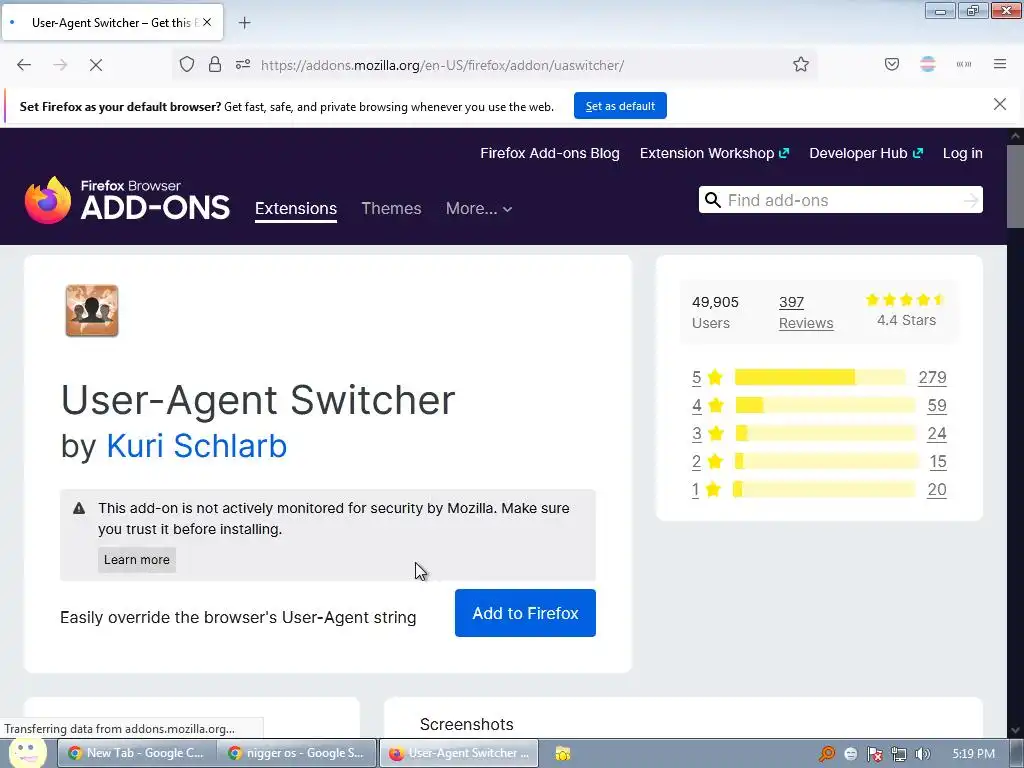
Task: Click the 2-star rating bar
Action: coord(826,461)
